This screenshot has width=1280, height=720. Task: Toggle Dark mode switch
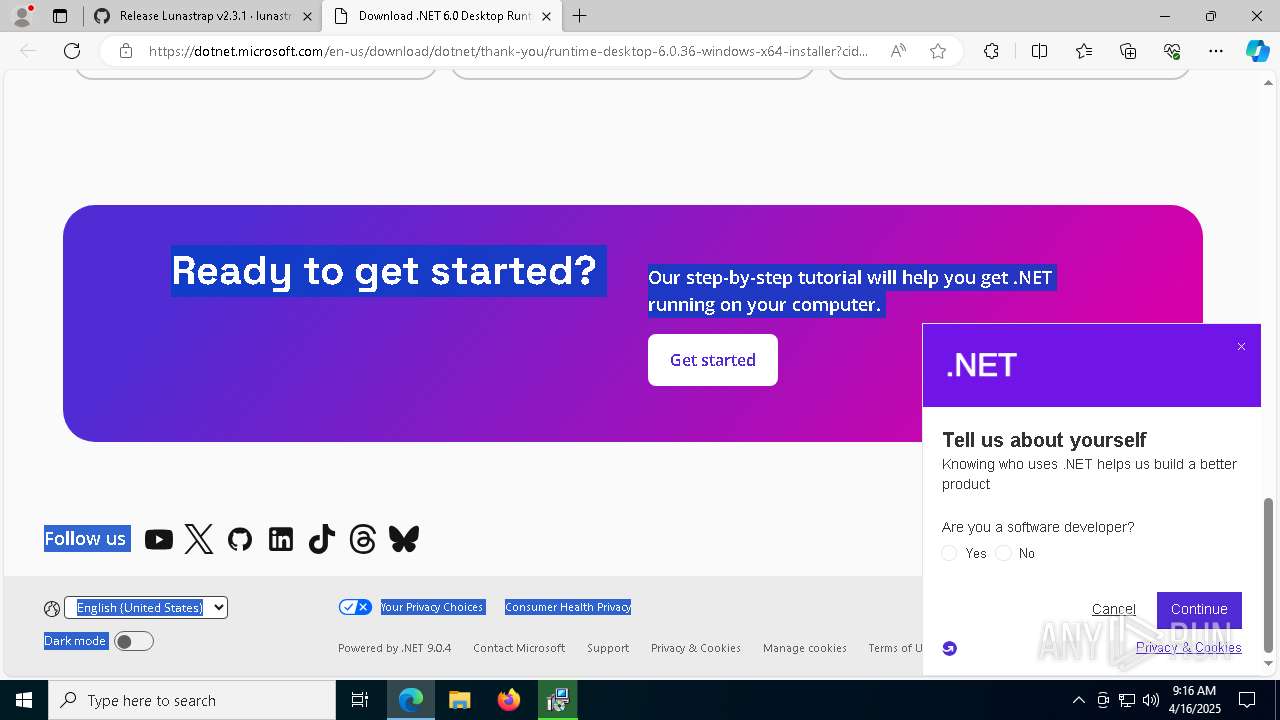click(134, 641)
